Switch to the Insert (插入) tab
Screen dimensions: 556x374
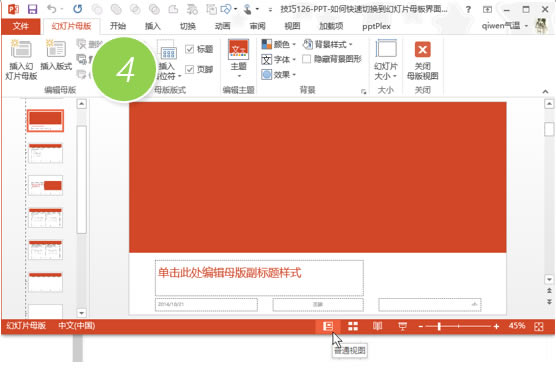(x=152, y=26)
